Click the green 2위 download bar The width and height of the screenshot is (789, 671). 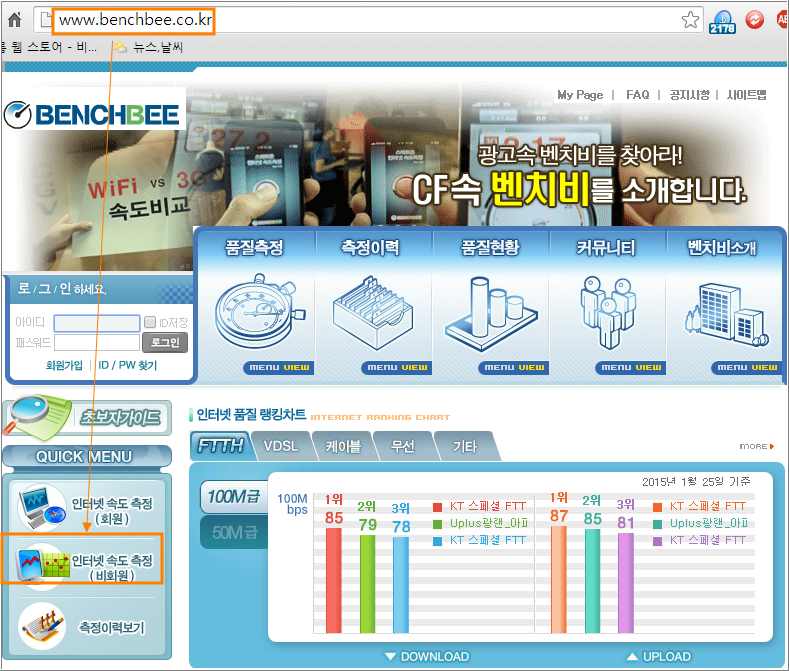click(x=367, y=584)
